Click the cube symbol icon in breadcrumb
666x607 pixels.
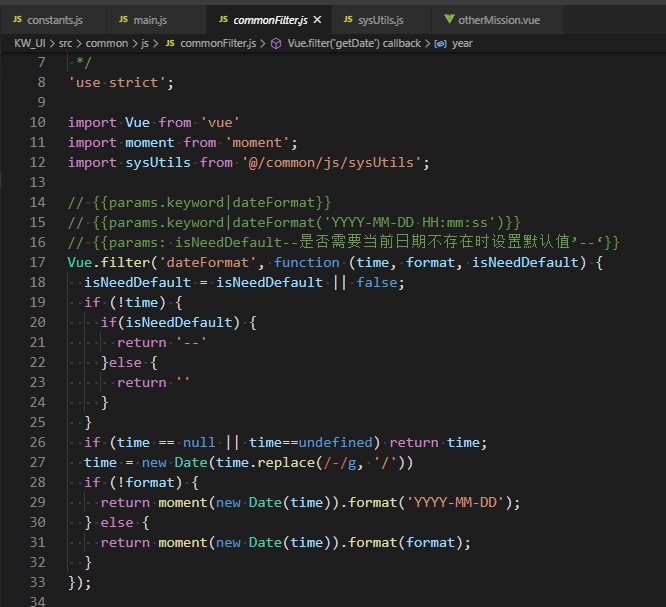[x=276, y=44]
